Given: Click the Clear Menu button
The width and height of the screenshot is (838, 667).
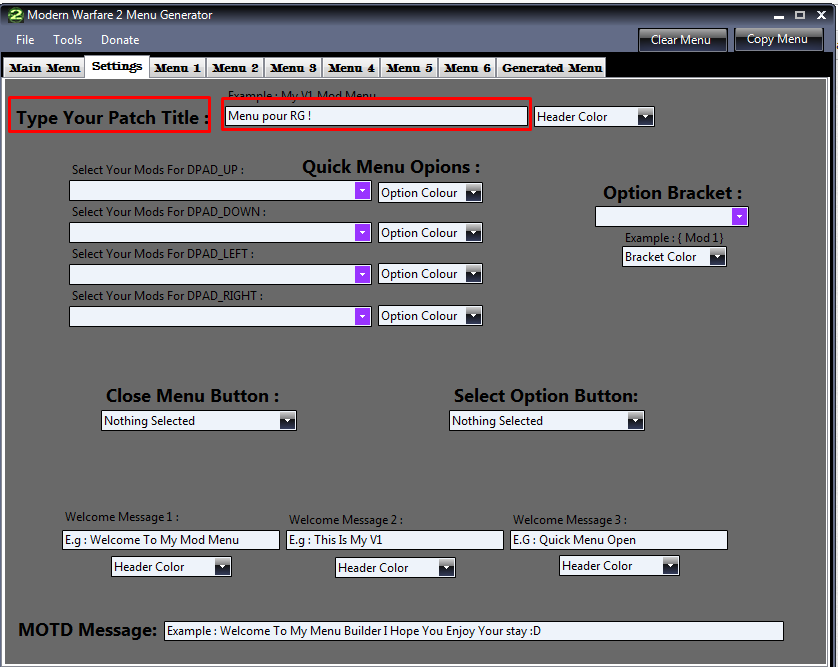Looking at the screenshot, I should tap(682, 40).
